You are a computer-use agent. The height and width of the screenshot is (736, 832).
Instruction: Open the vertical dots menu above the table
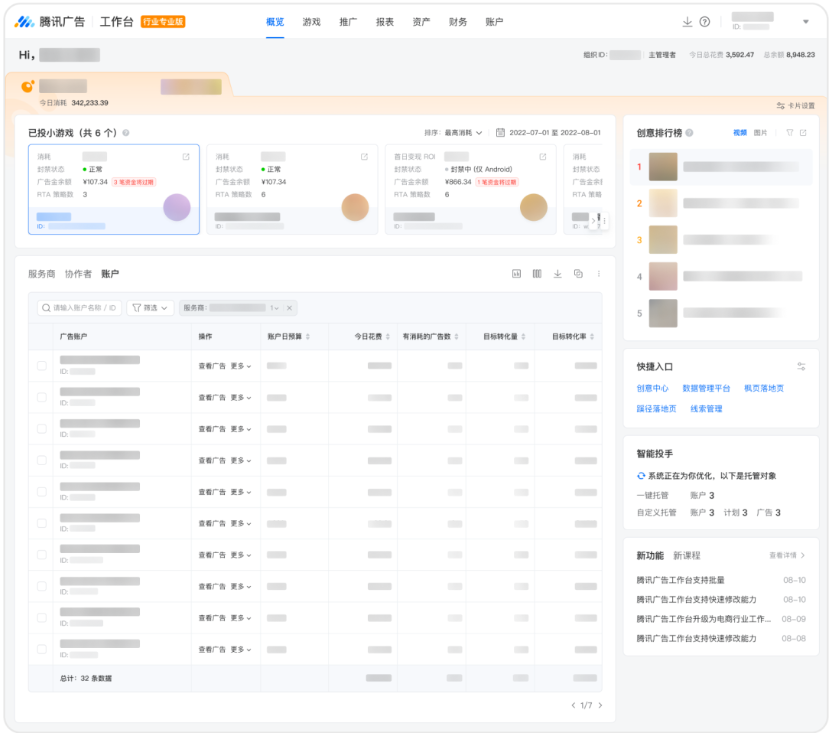(599, 274)
